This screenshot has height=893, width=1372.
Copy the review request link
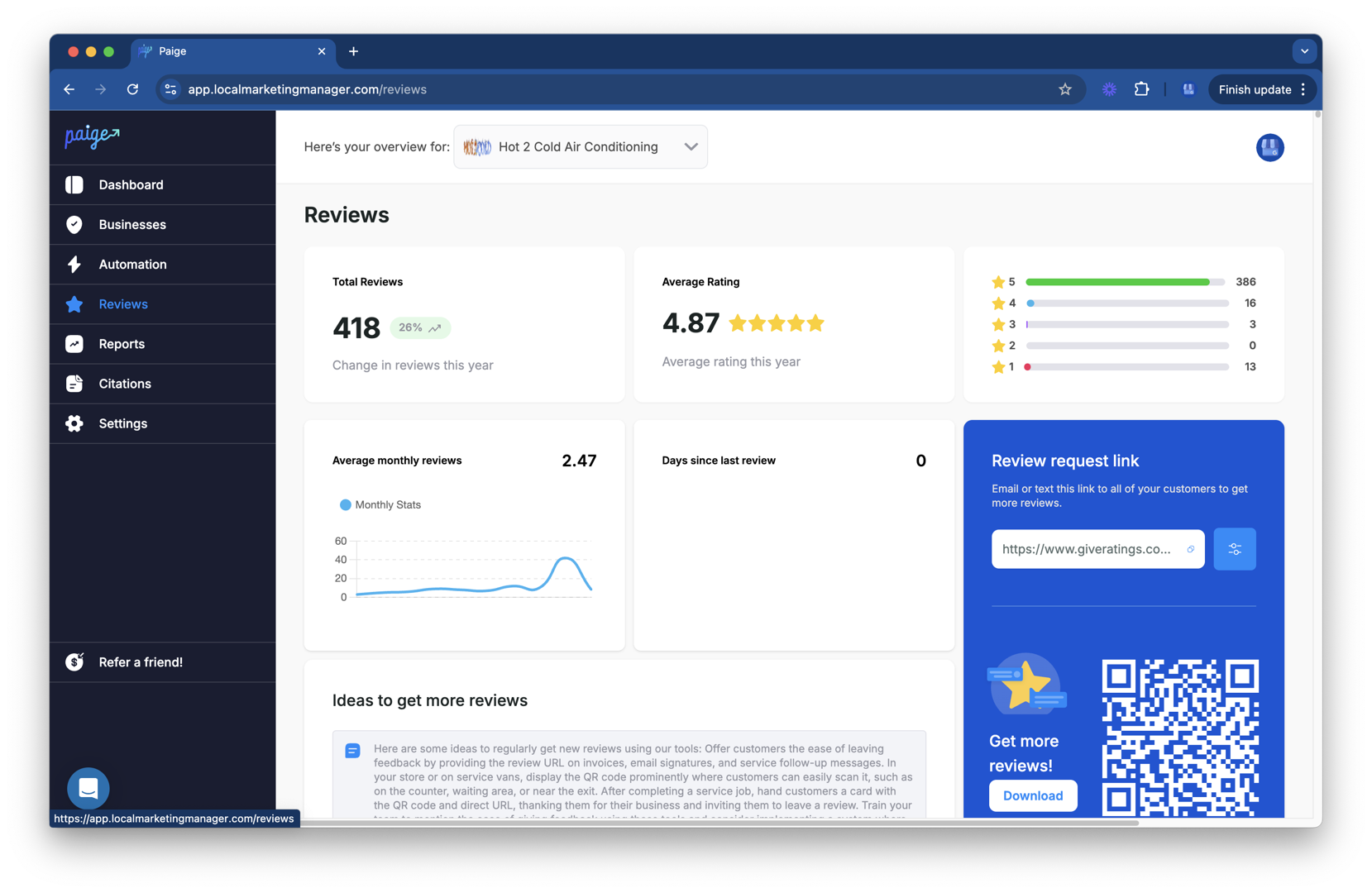(1191, 548)
